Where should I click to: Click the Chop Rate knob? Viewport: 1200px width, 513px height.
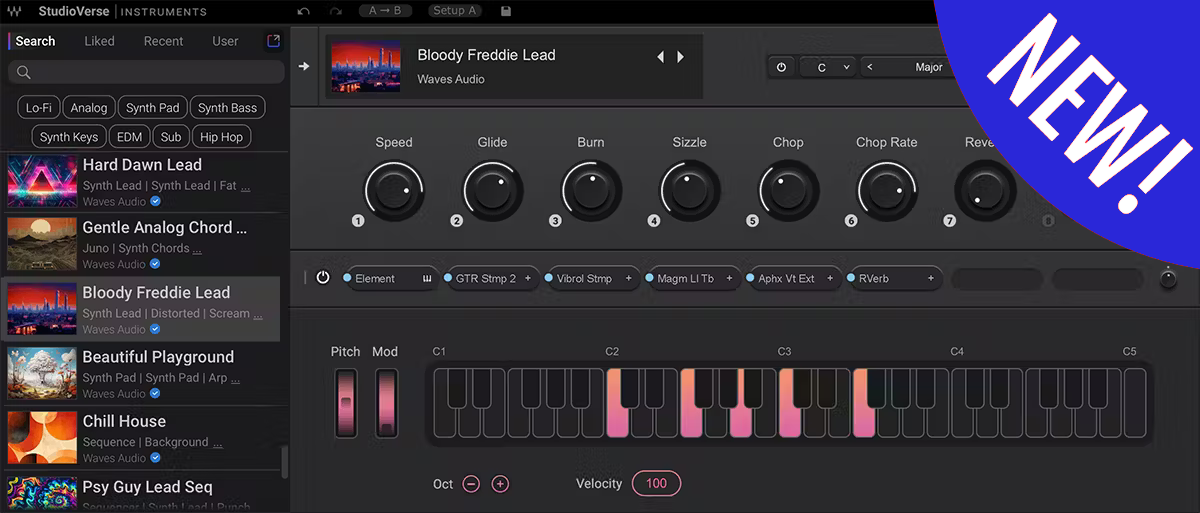(x=887, y=190)
